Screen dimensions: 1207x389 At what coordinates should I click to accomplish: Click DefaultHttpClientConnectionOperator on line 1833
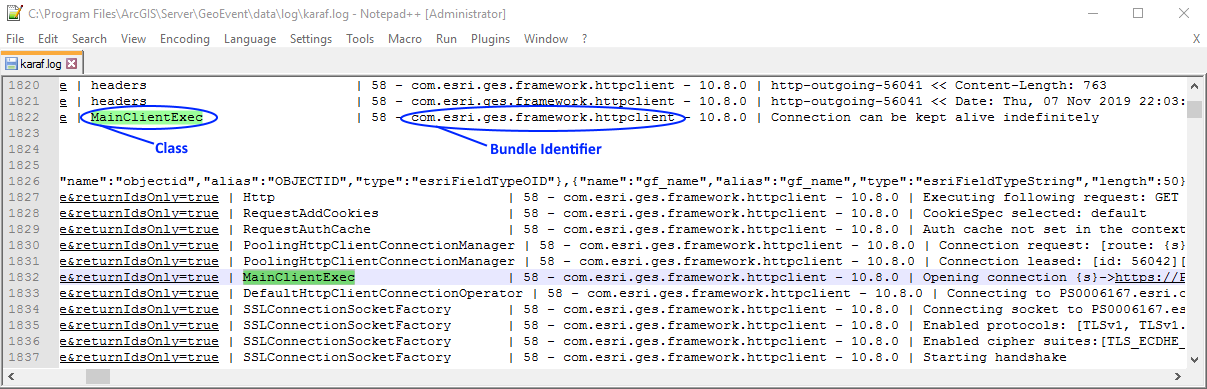[383, 293]
